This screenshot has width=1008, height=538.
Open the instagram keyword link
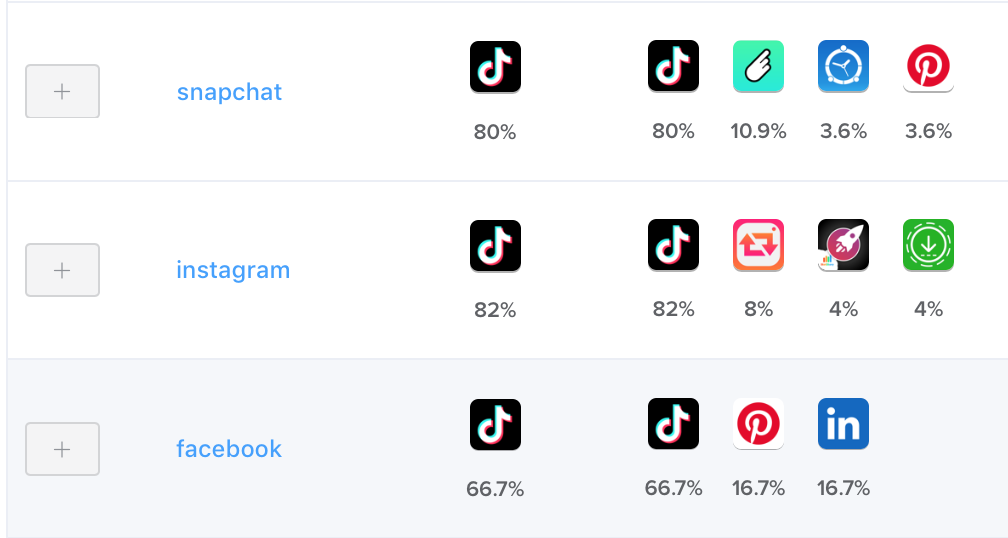coord(233,270)
